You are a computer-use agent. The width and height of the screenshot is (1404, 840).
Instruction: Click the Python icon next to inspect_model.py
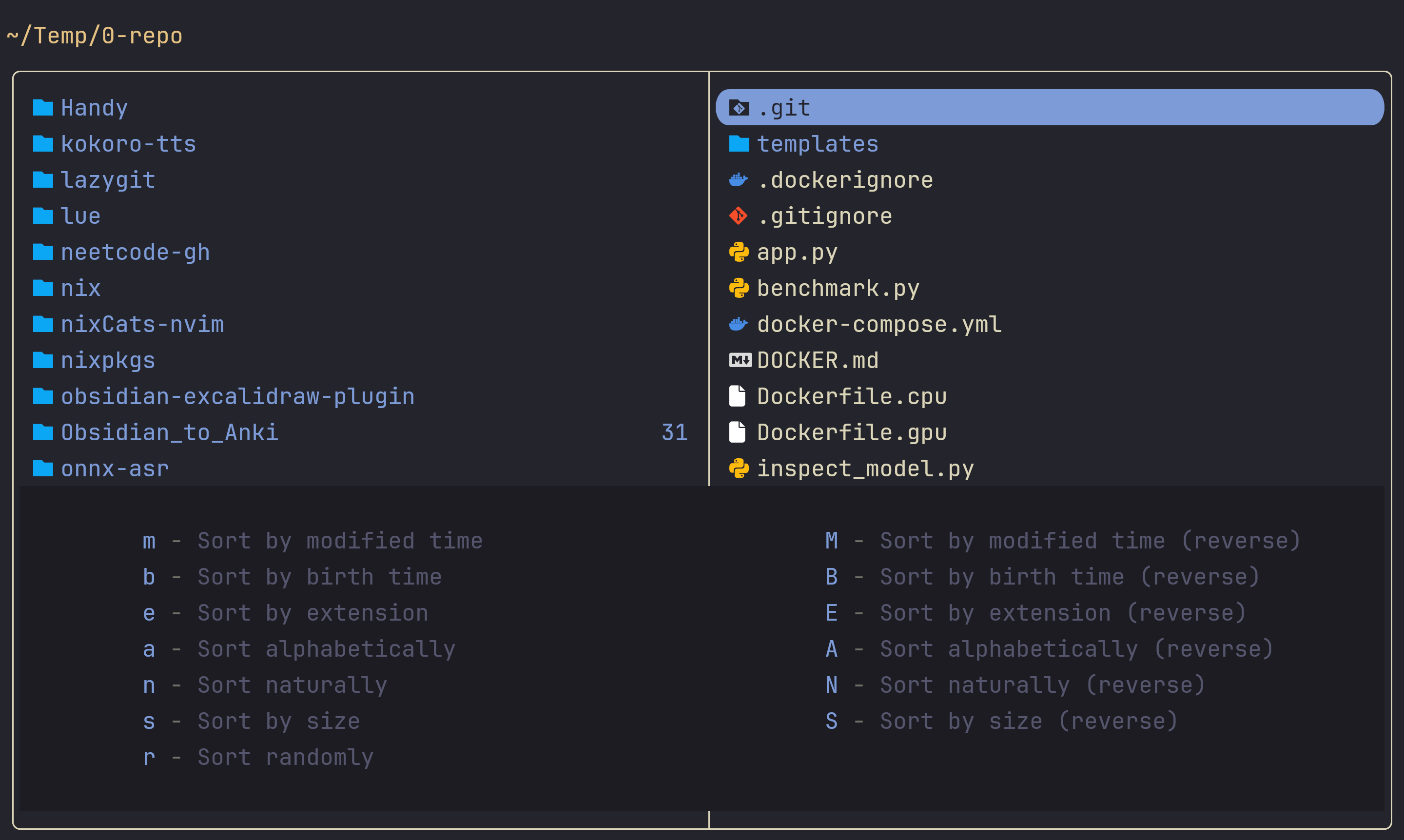coord(739,468)
